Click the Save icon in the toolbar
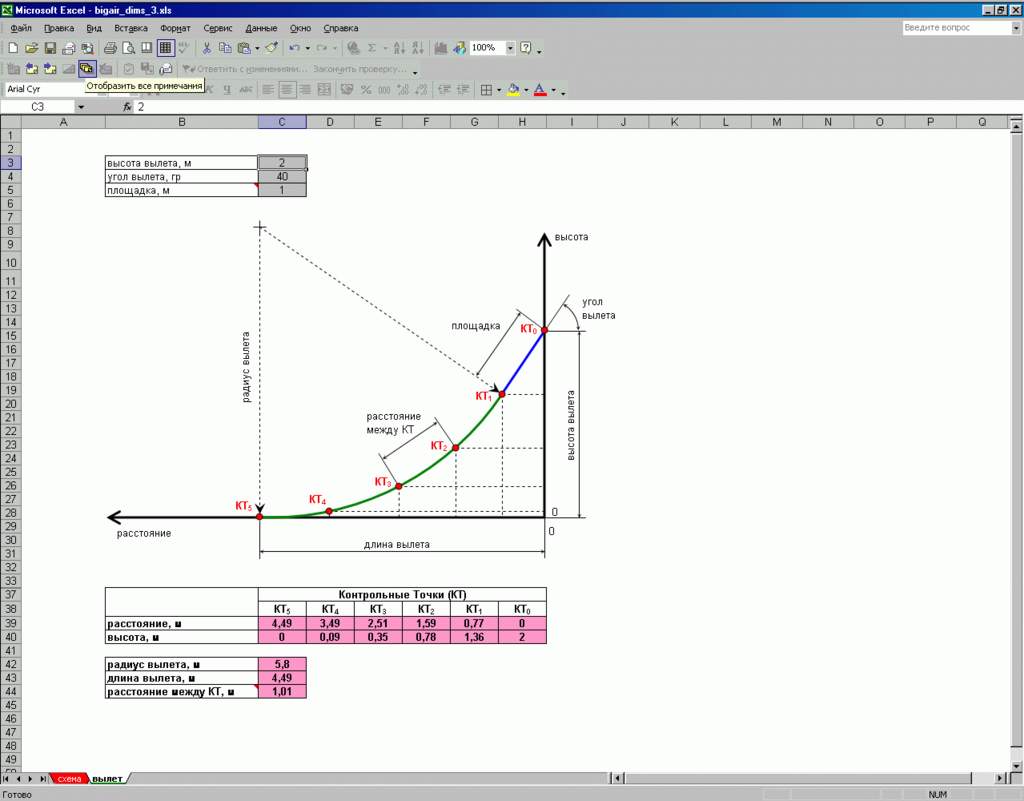Screen dimensions: 1024x801 (50, 48)
